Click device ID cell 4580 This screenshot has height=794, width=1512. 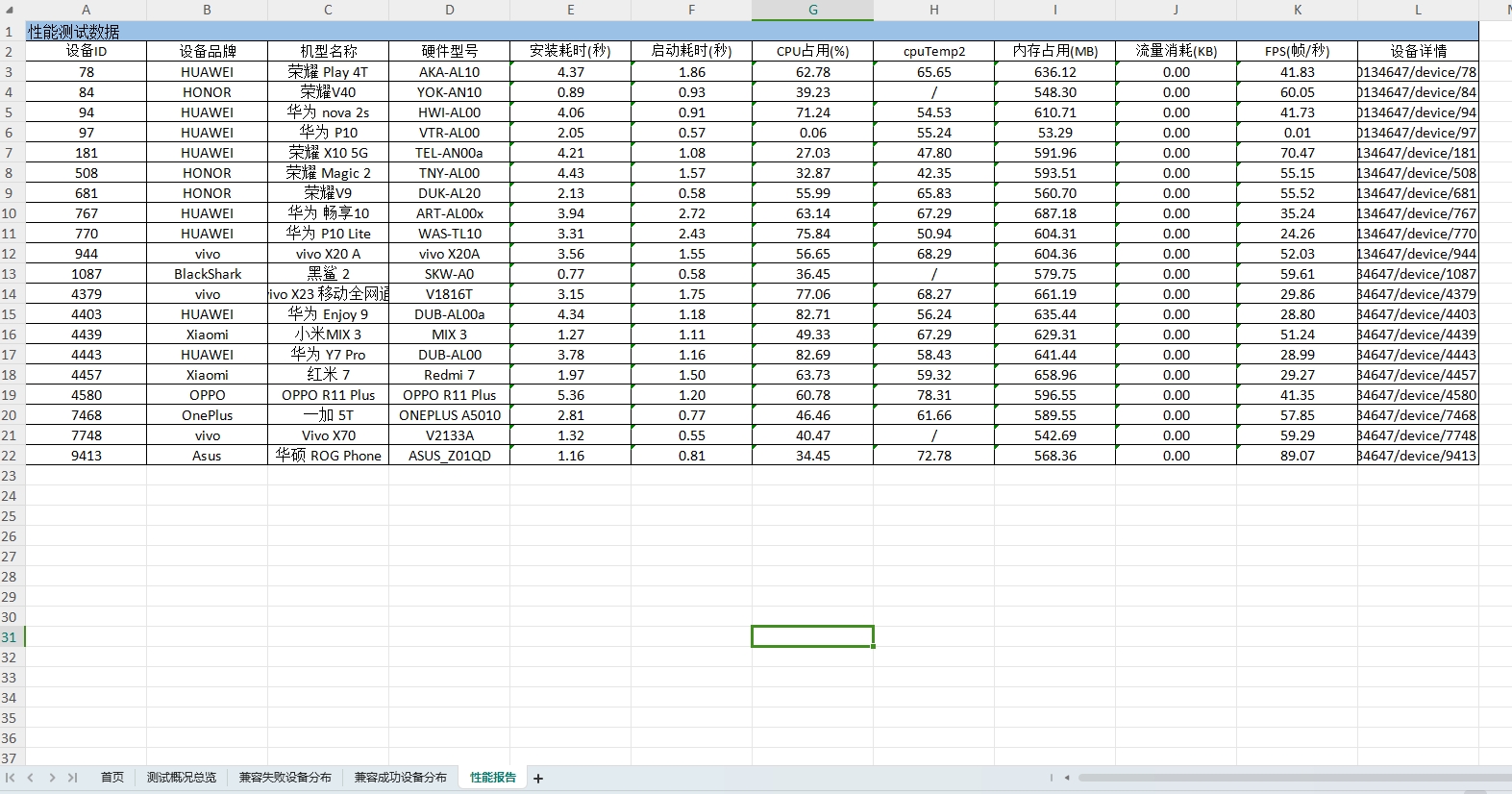pos(86,395)
